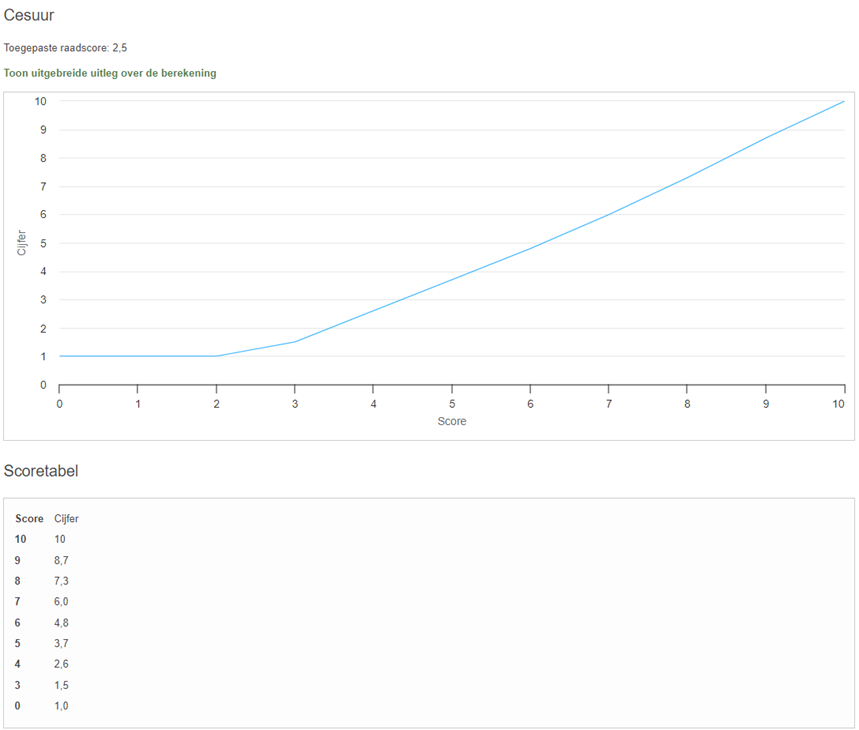Select the table cell with cijfer 2,6

point(61,664)
